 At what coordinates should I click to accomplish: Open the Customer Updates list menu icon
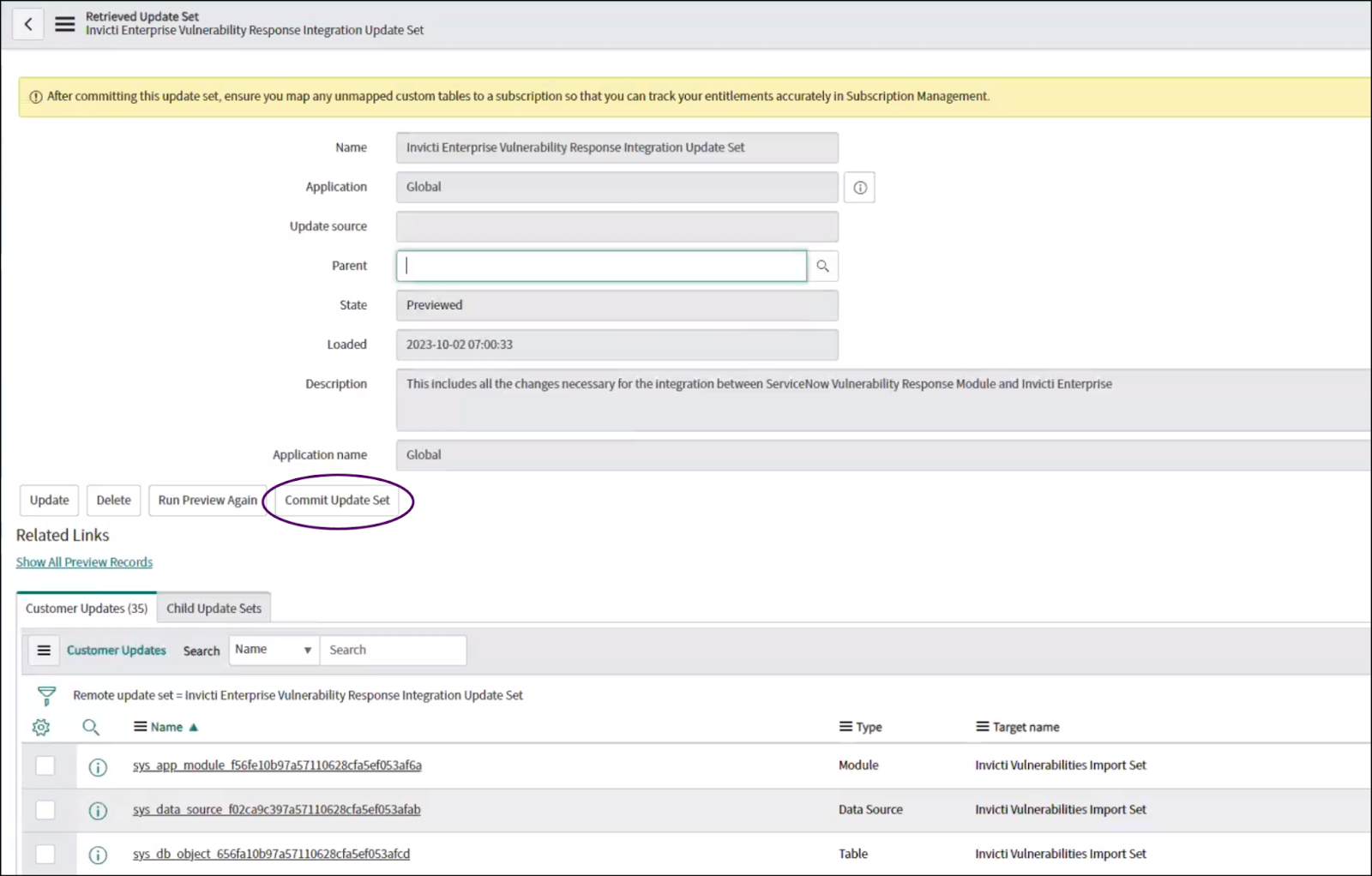click(44, 651)
